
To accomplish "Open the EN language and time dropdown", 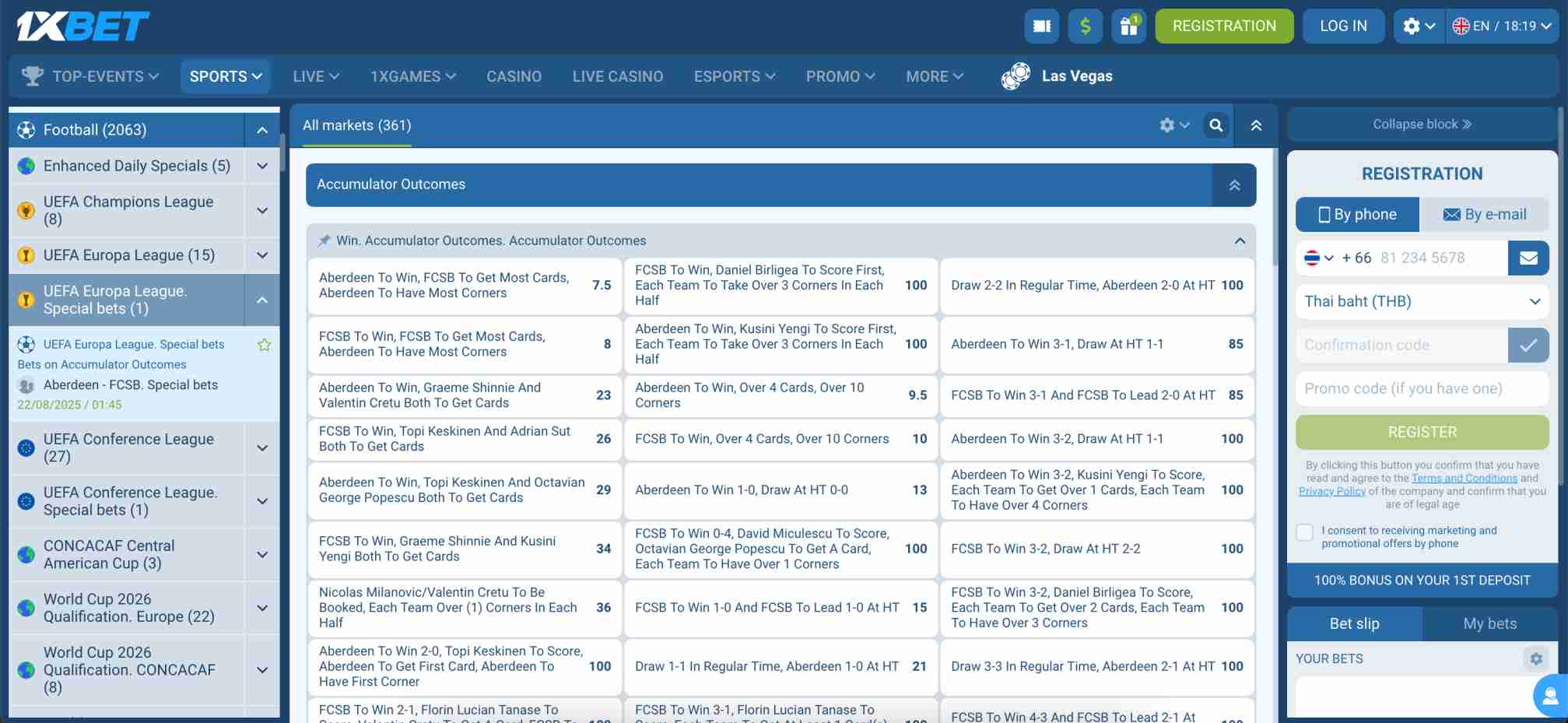I will [x=1501, y=26].
